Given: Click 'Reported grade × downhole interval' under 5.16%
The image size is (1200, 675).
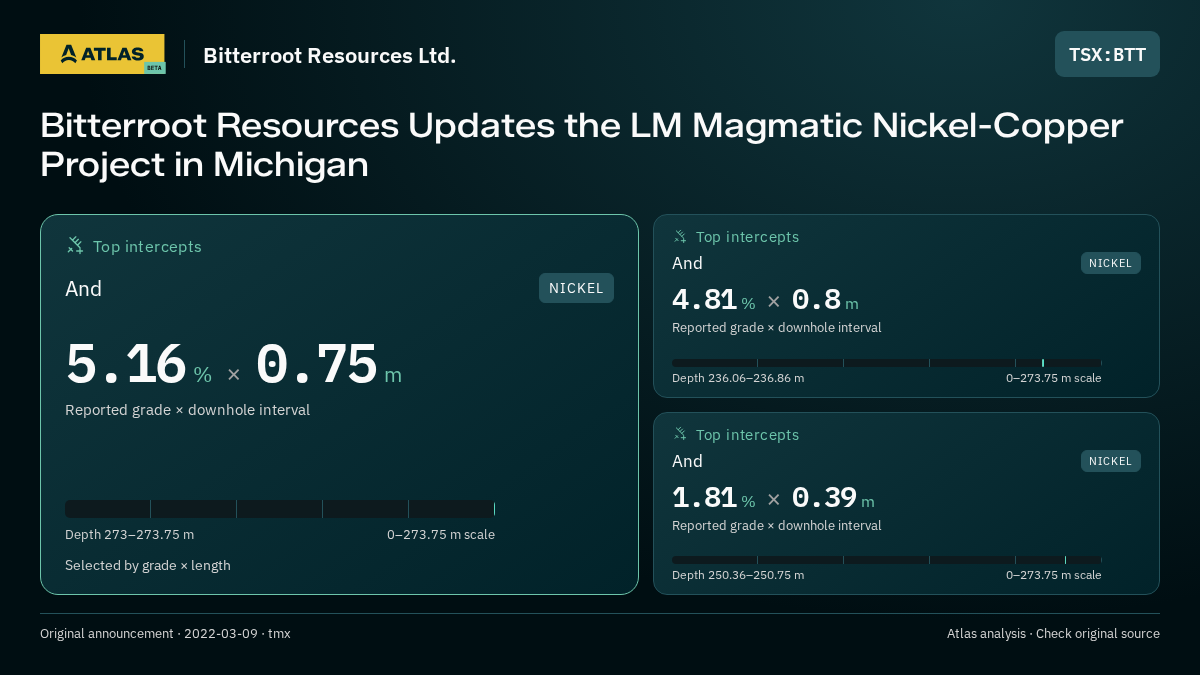Looking at the screenshot, I should click(x=187, y=410).
